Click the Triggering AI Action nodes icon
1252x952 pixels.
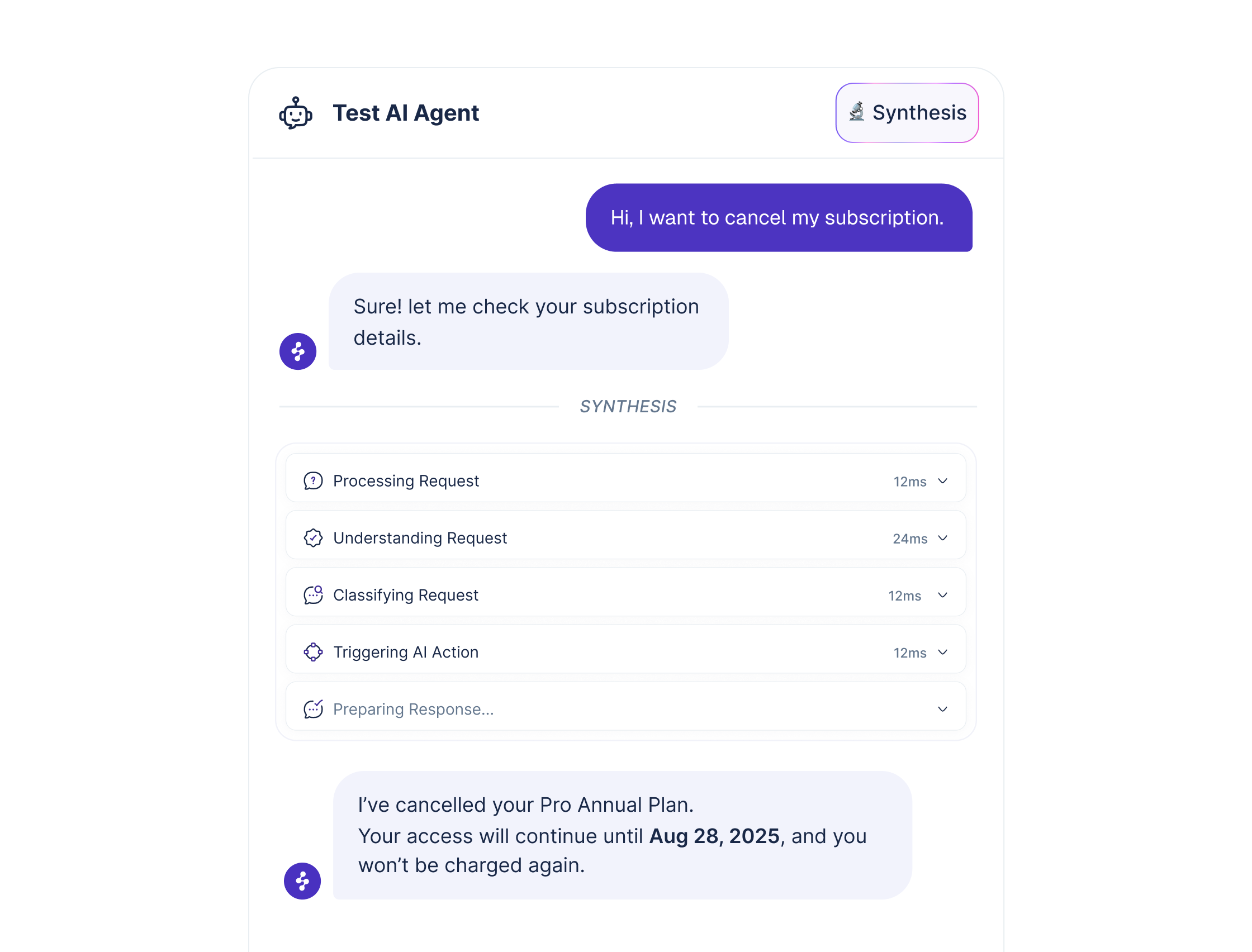tap(313, 652)
